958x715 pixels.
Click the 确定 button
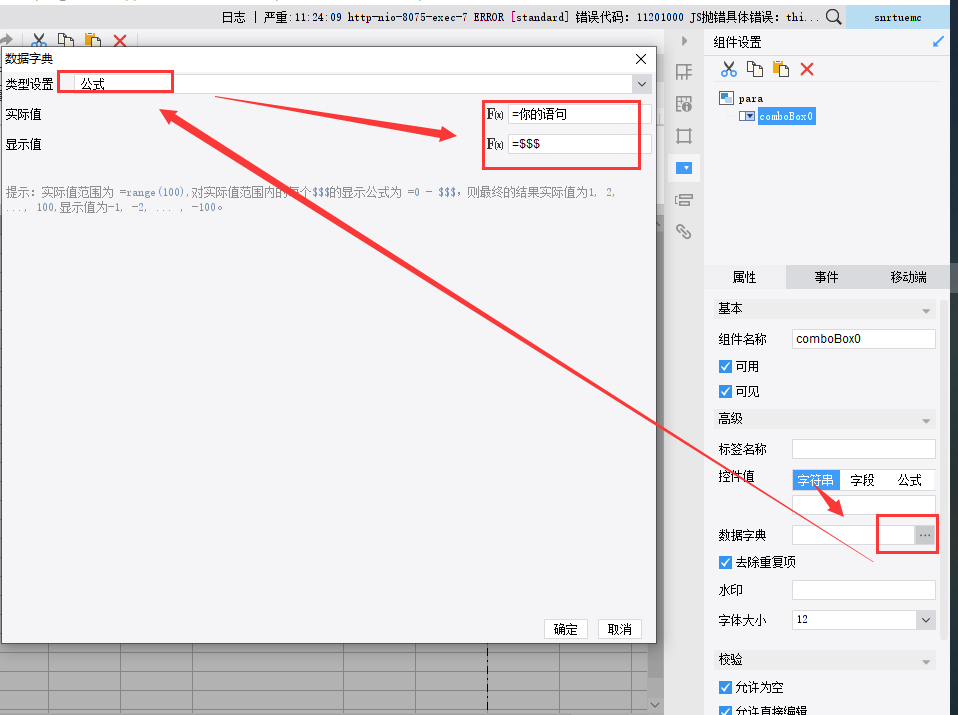coord(565,629)
